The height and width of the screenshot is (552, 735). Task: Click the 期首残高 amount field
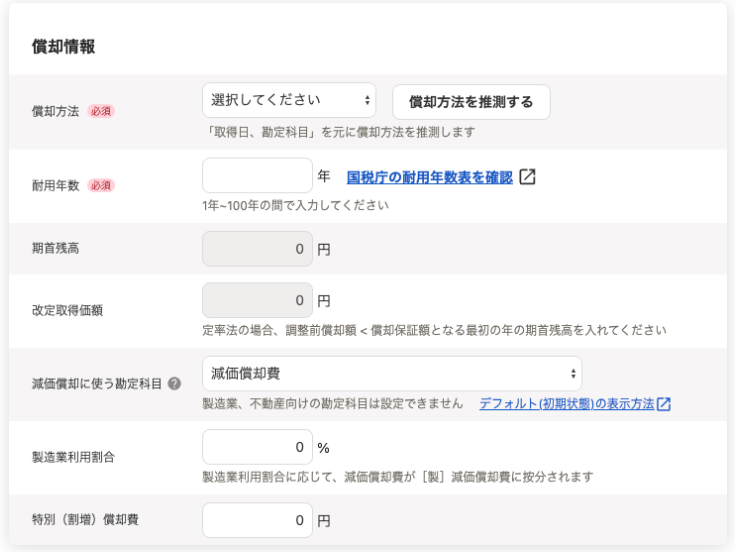click(x=257, y=249)
